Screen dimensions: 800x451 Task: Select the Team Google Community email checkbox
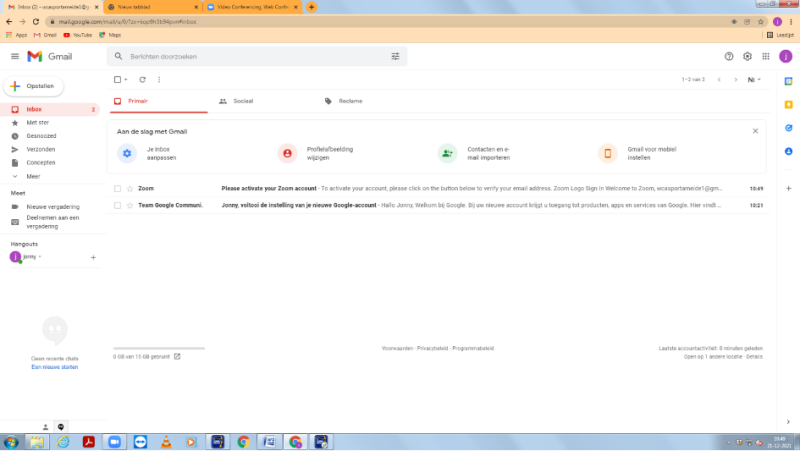(x=117, y=206)
